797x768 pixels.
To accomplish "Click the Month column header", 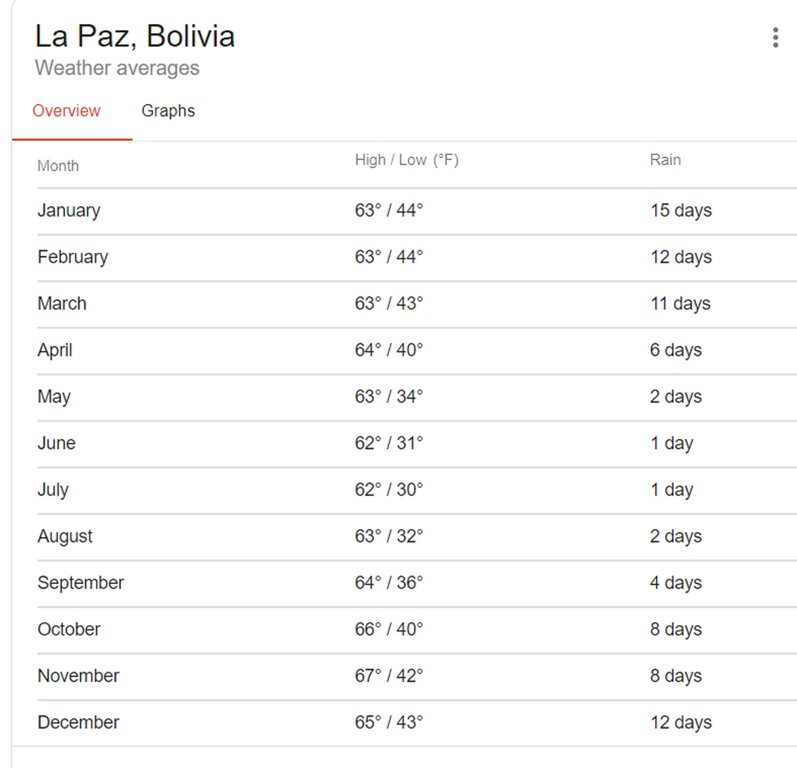I will point(58,166).
